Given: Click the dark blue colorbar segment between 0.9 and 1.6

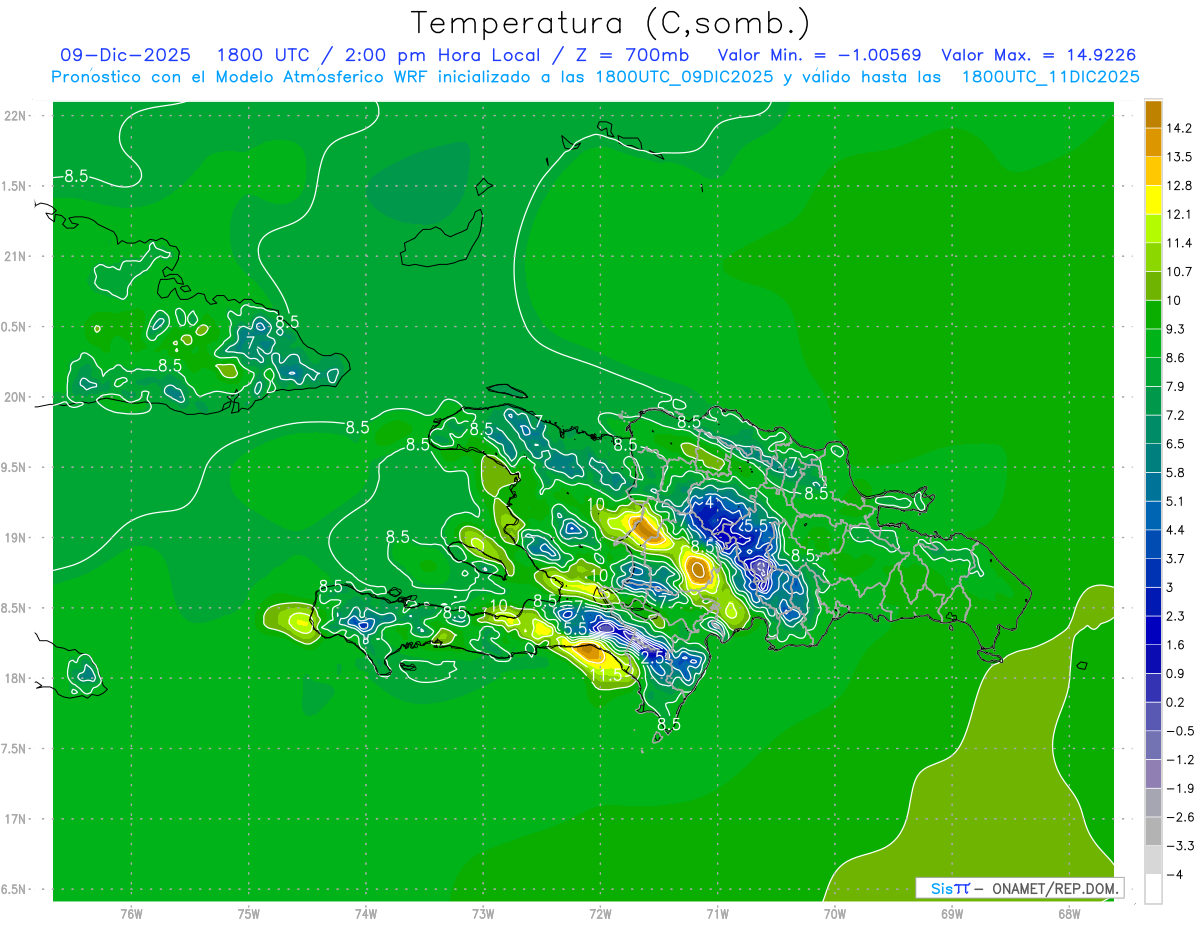Looking at the screenshot, I should 1153,659.
